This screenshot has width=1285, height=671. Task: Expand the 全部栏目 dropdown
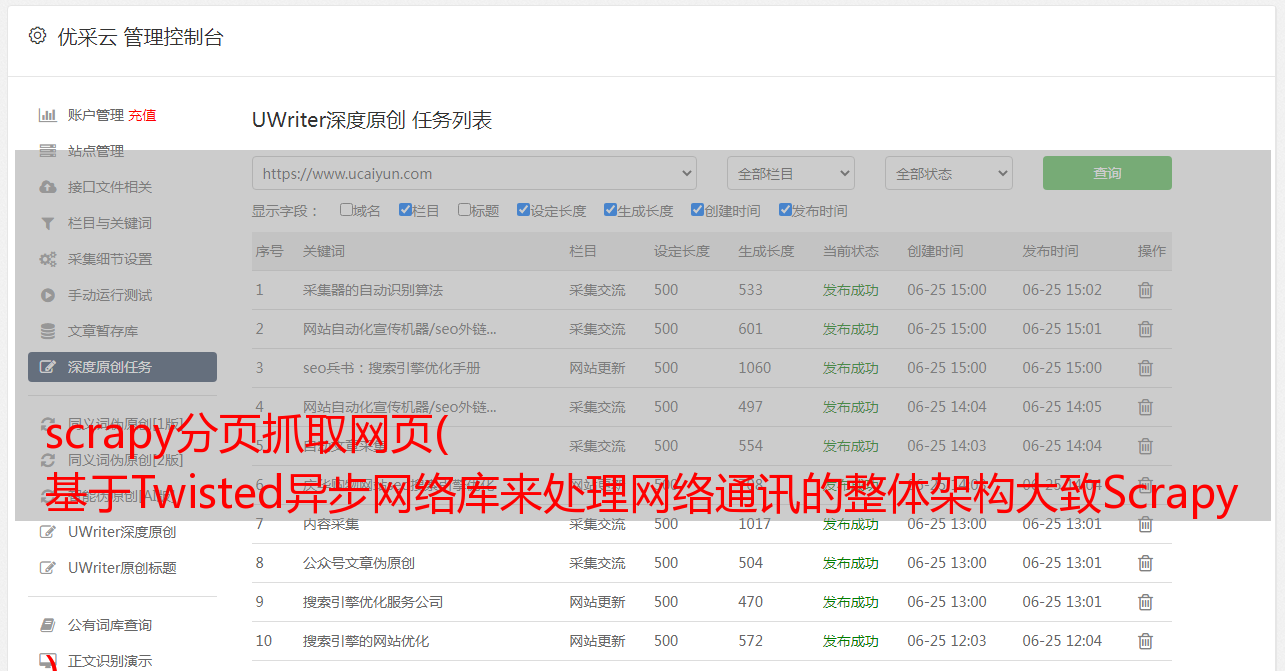790,173
